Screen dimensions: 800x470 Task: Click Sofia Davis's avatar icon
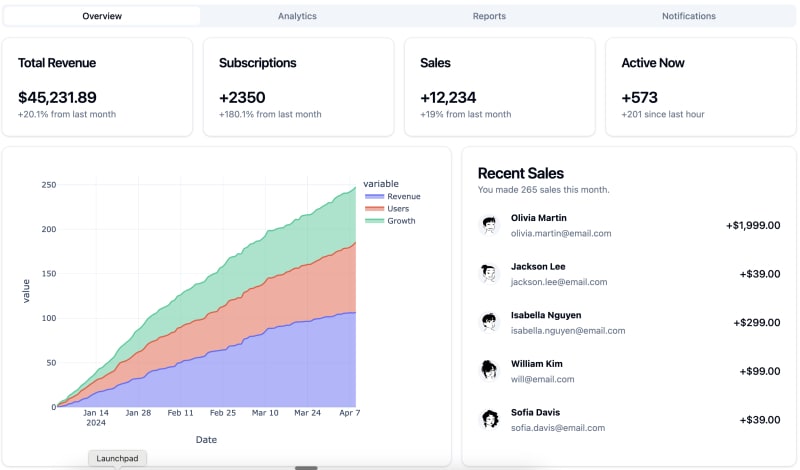pos(489,419)
